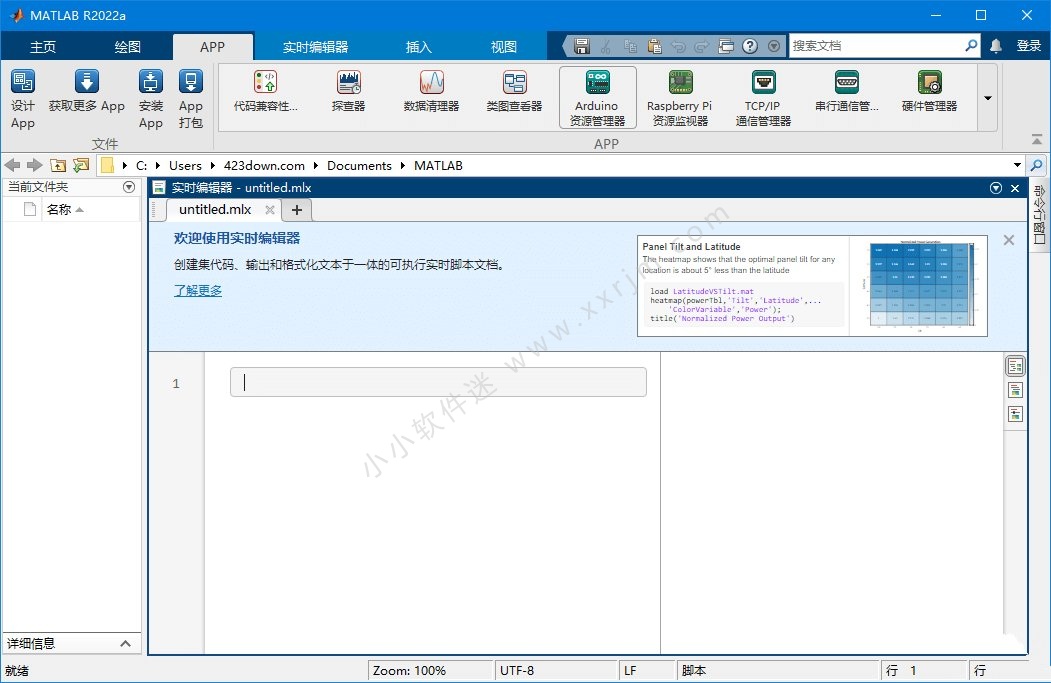This screenshot has width=1051, height=683.
Task: Launch the Arduino 资源管理器 app
Action: click(x=597, y=98)
